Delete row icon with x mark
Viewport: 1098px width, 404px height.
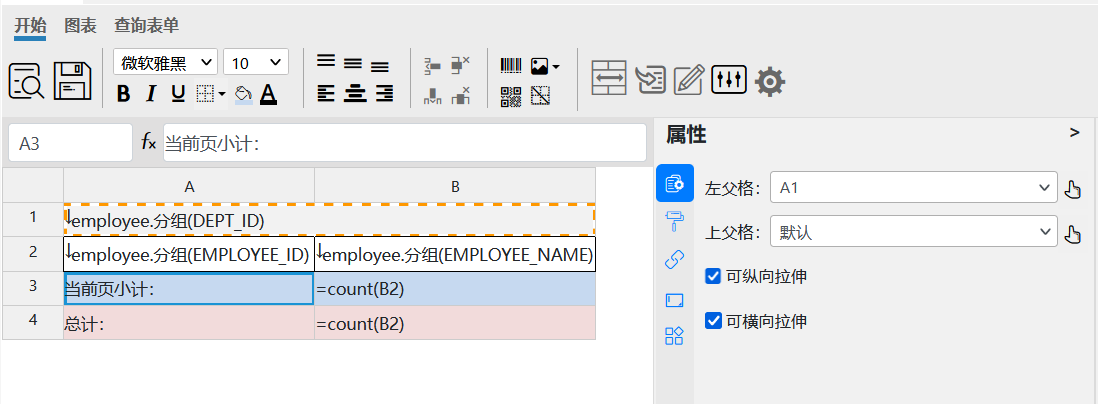pos(460,65)
